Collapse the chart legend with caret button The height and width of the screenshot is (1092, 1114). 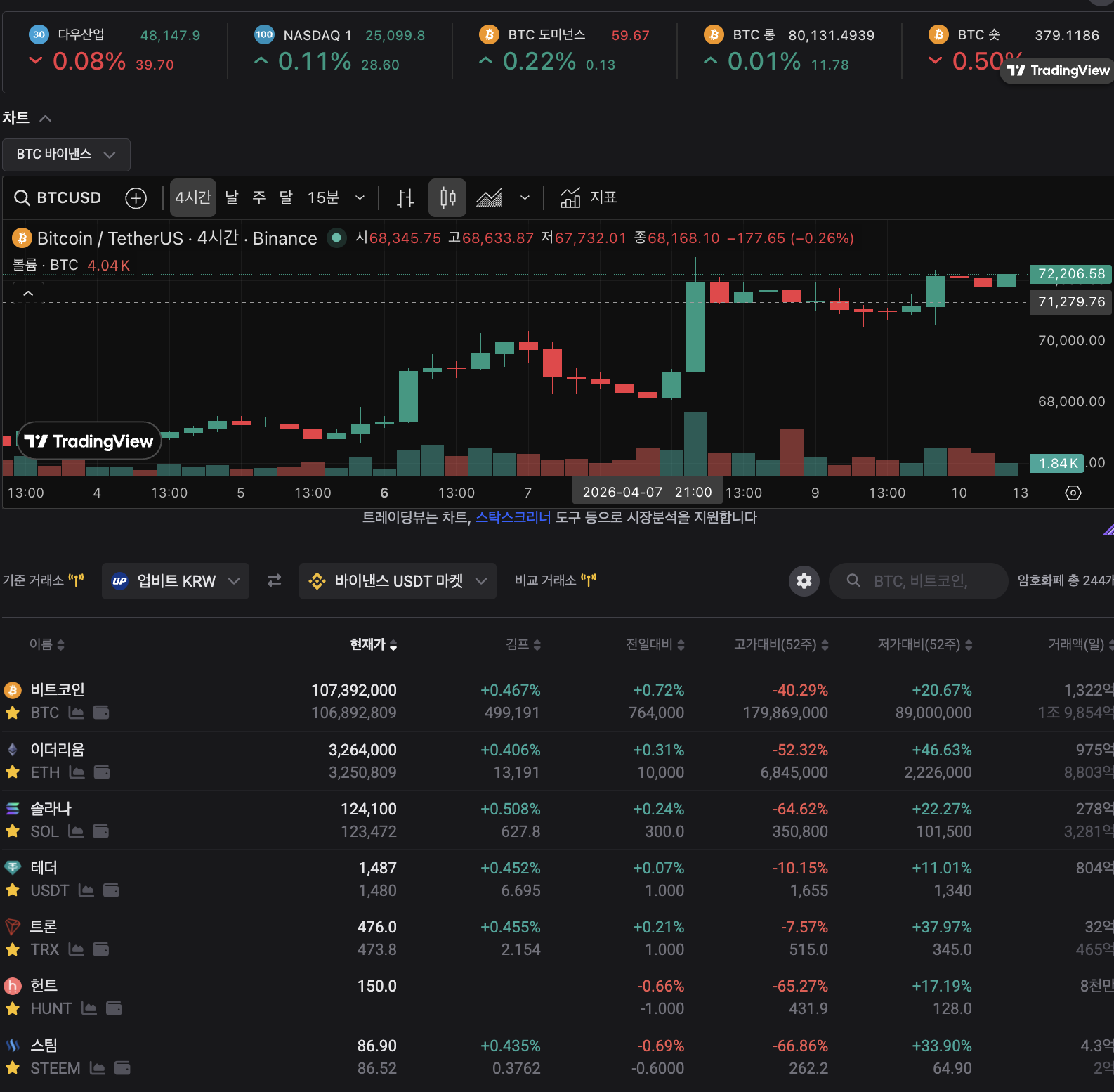(28, 293)
